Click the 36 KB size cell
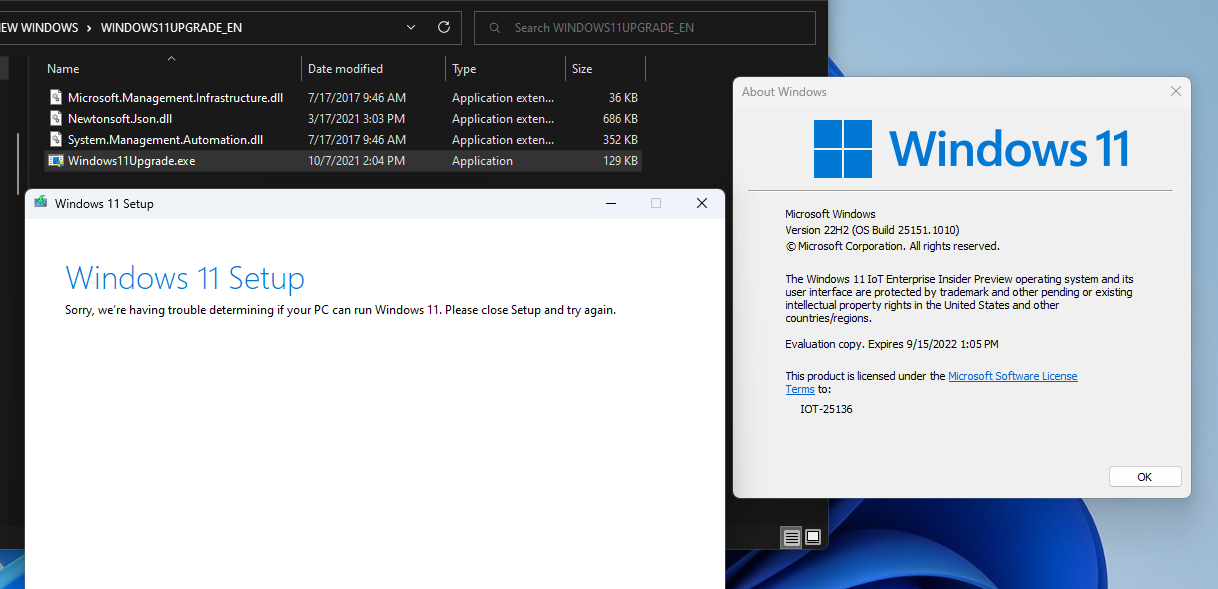 tap(625, 98)
